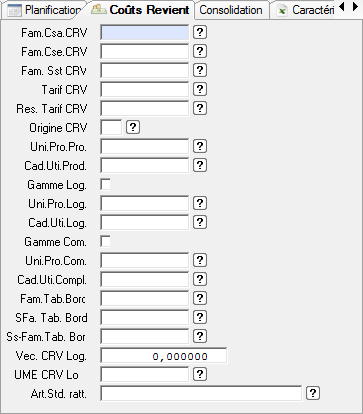Click the lookup icon next to Uni.Pro.Pro.
363x414 pixels.
point(200,146)
